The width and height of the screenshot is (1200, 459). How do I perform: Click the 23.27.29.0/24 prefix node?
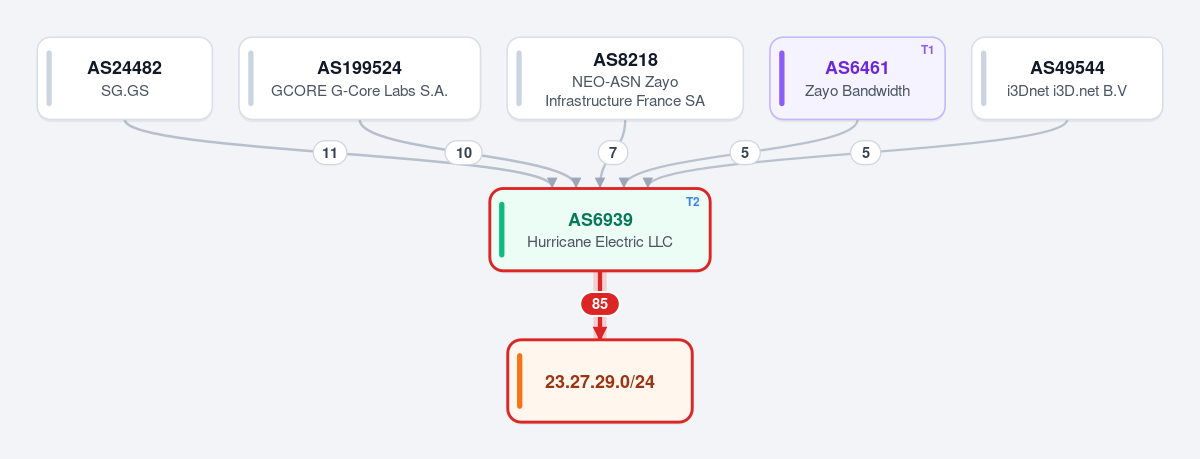(x=600, y=381)
